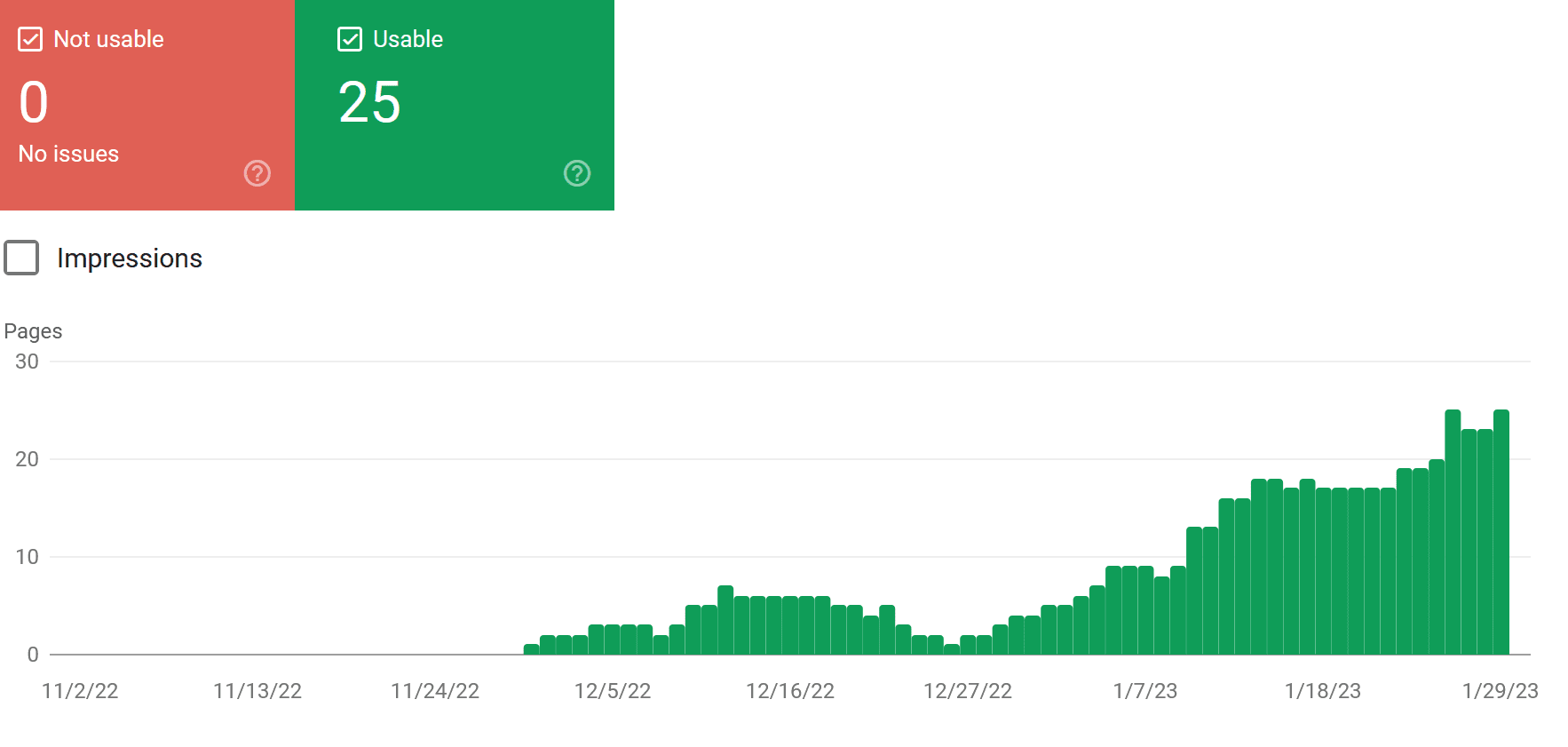Click the Usable count of 25

pos(369,102)
